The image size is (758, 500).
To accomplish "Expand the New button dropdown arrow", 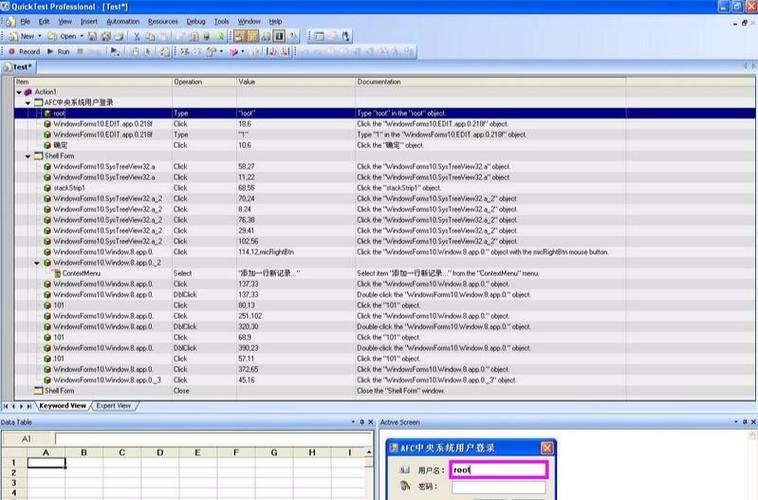I will click(40, 36).
